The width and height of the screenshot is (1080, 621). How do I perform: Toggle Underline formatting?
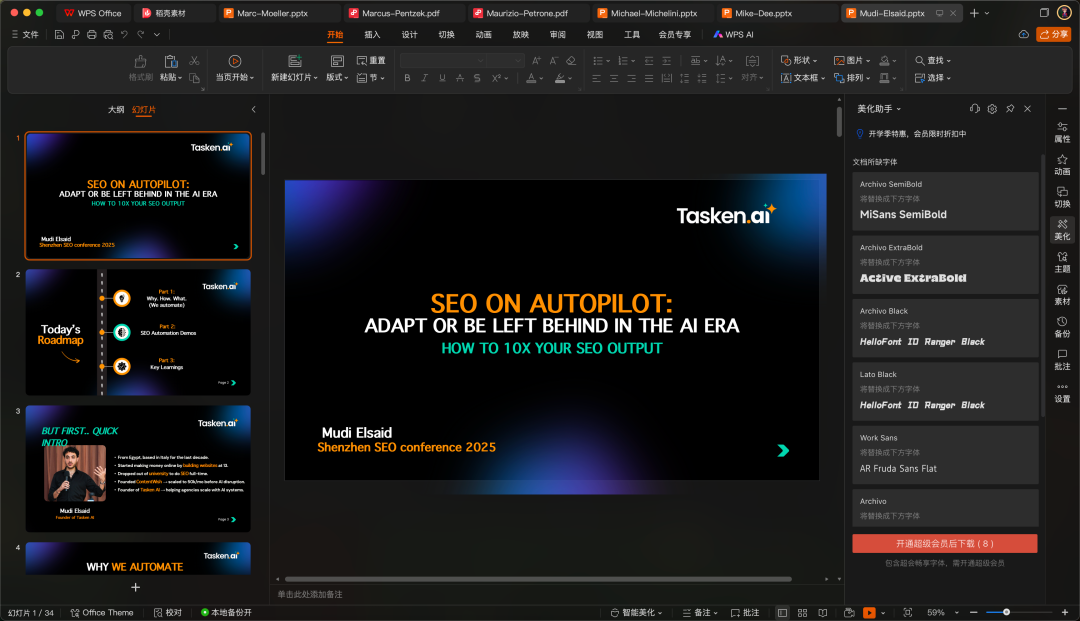click(x=442, y=78)
